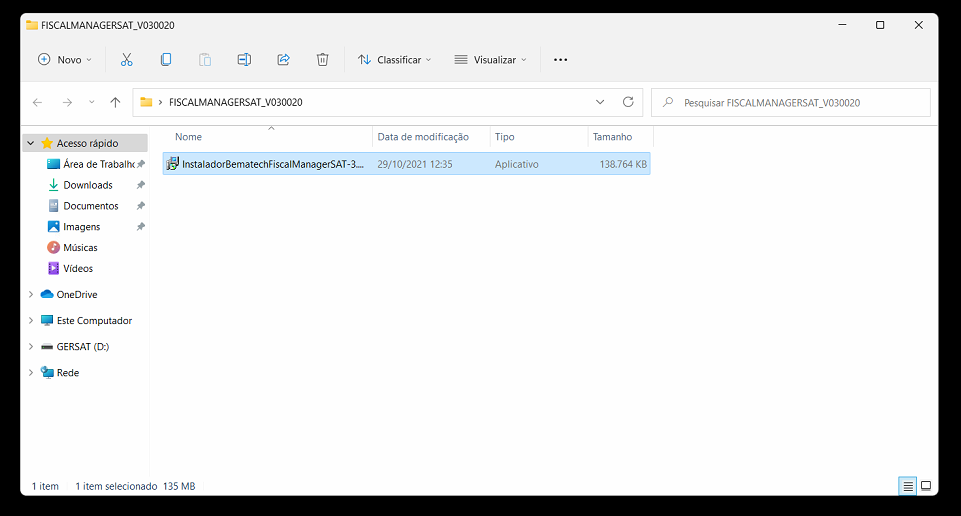Click the Copy icon in toolbar
This screenshot has height=516, width=961.
point(165,59)
